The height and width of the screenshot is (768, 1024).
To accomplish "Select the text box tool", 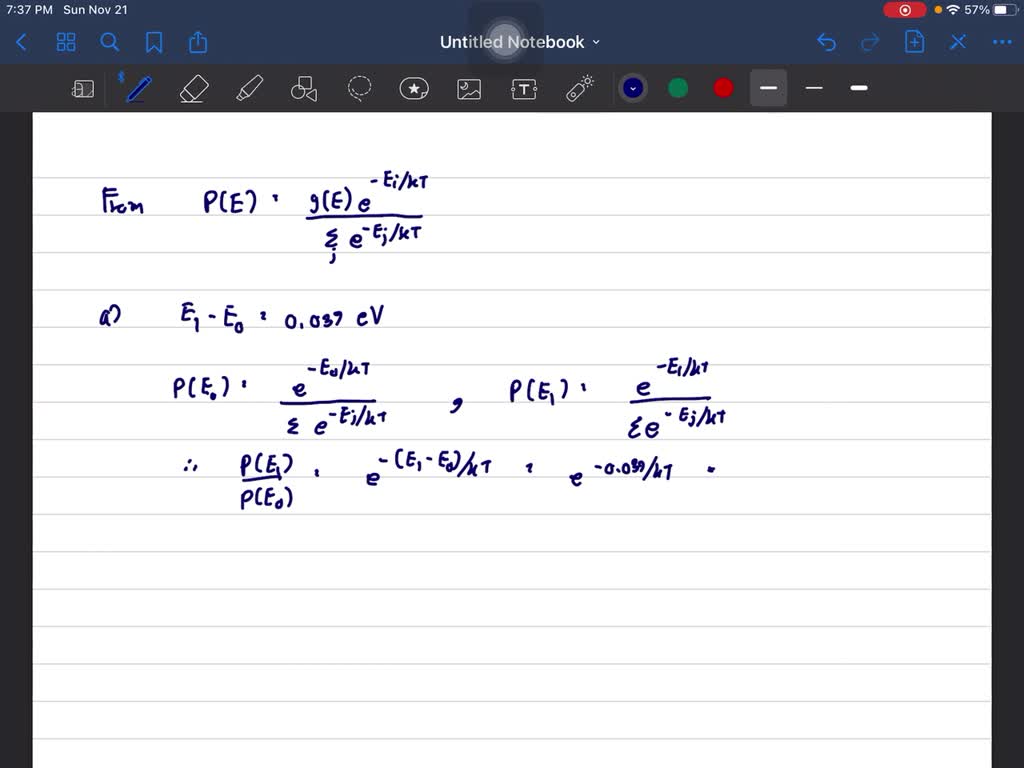I will [x=524, y=88].
